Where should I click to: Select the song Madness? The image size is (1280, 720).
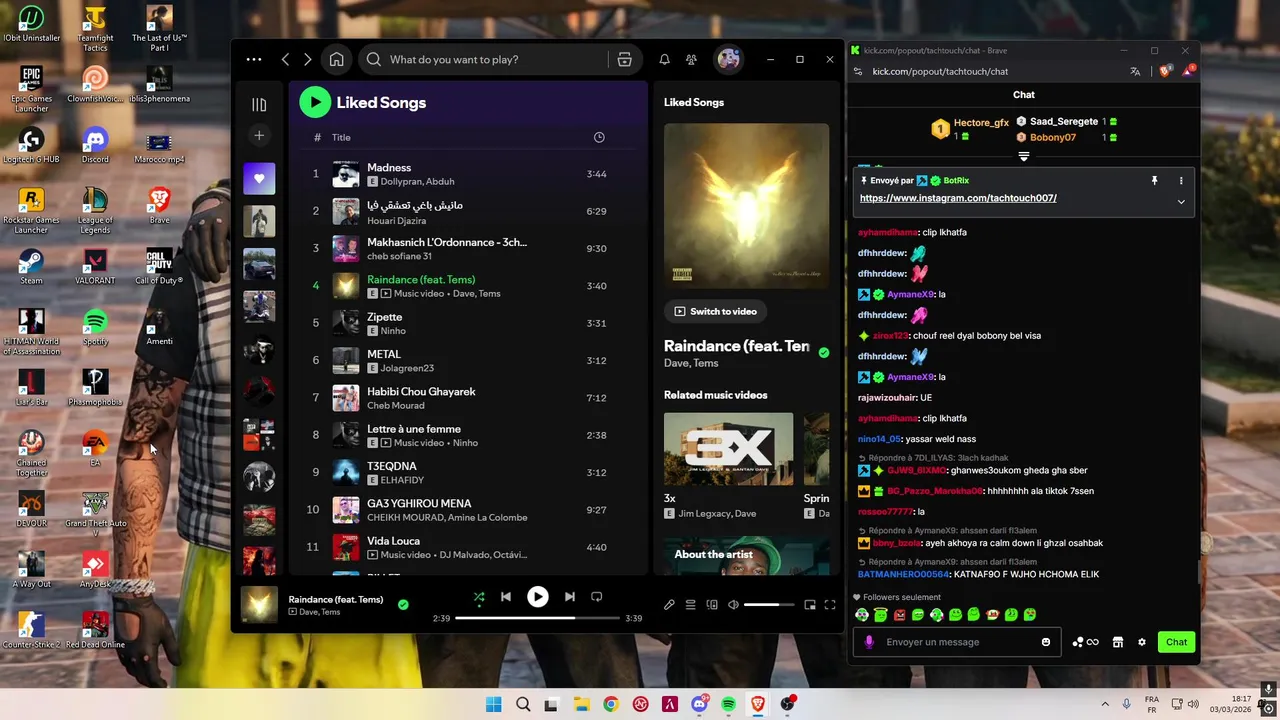(389, 167)
